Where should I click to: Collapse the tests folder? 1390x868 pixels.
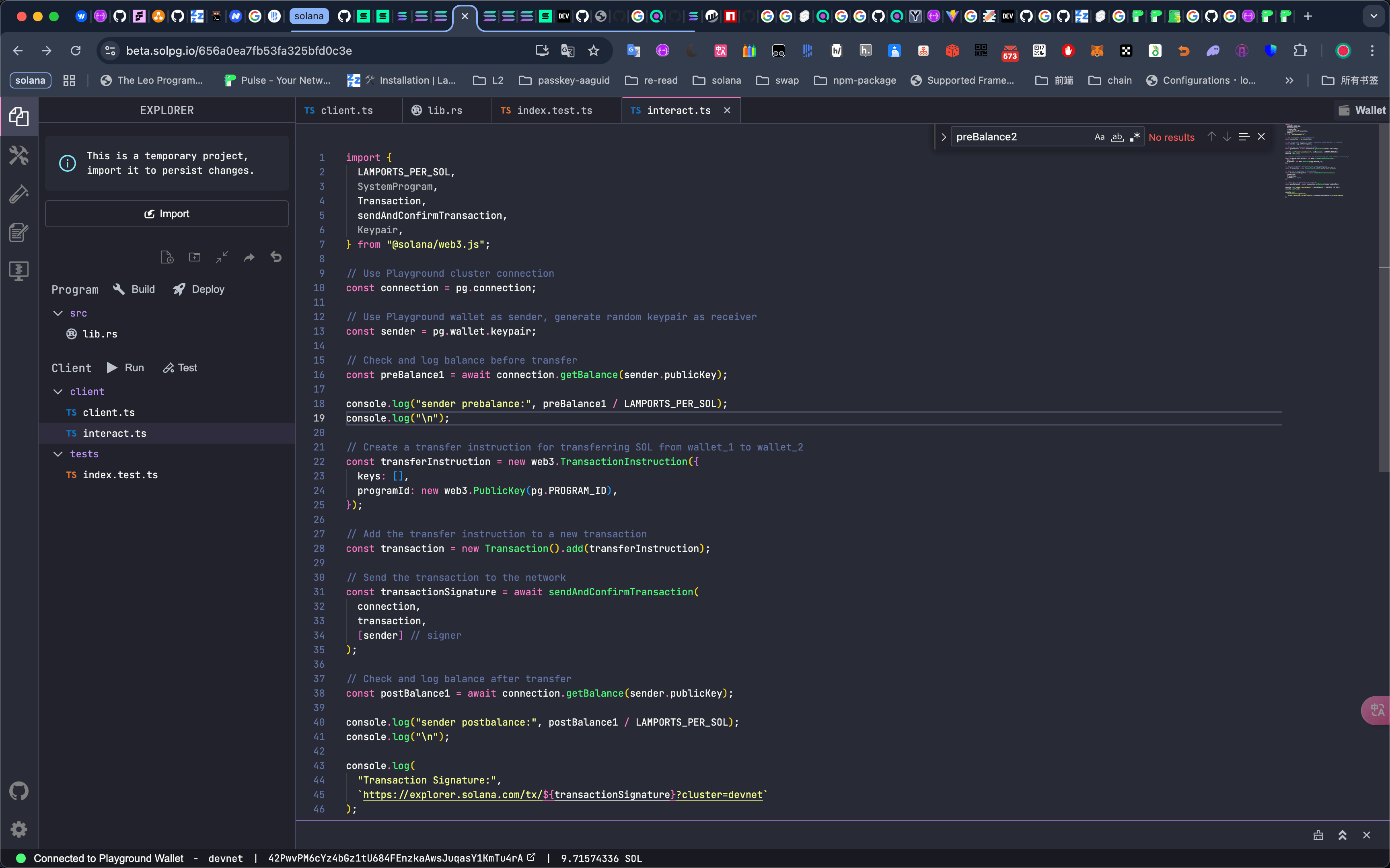point(58,454)
